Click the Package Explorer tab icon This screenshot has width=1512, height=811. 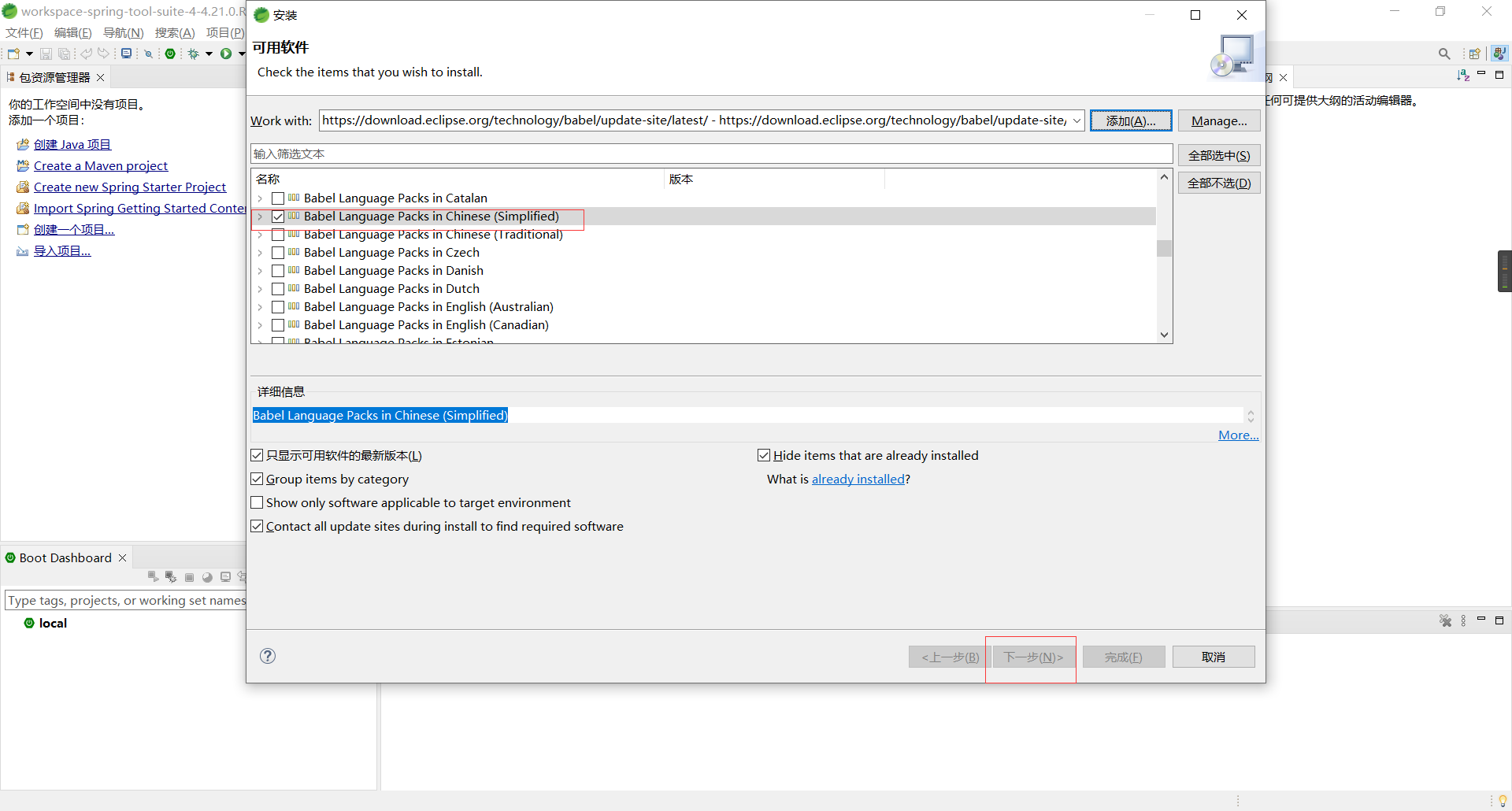tap(11, 77)
